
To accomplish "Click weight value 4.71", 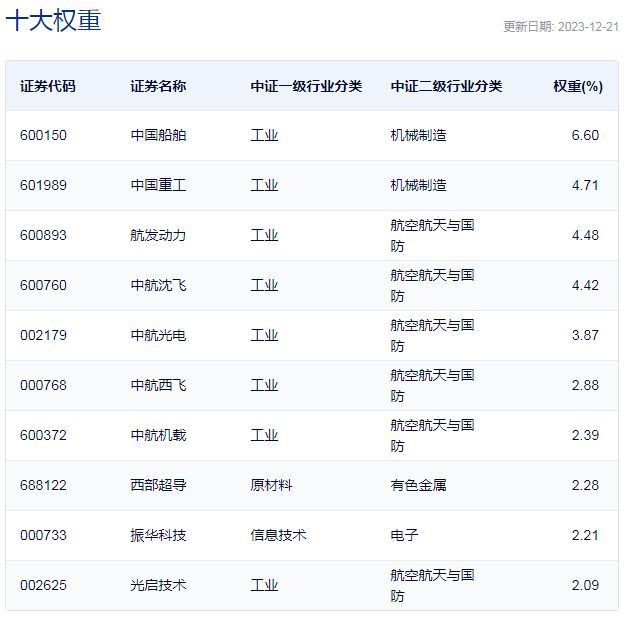I will (x=585, y=185).
